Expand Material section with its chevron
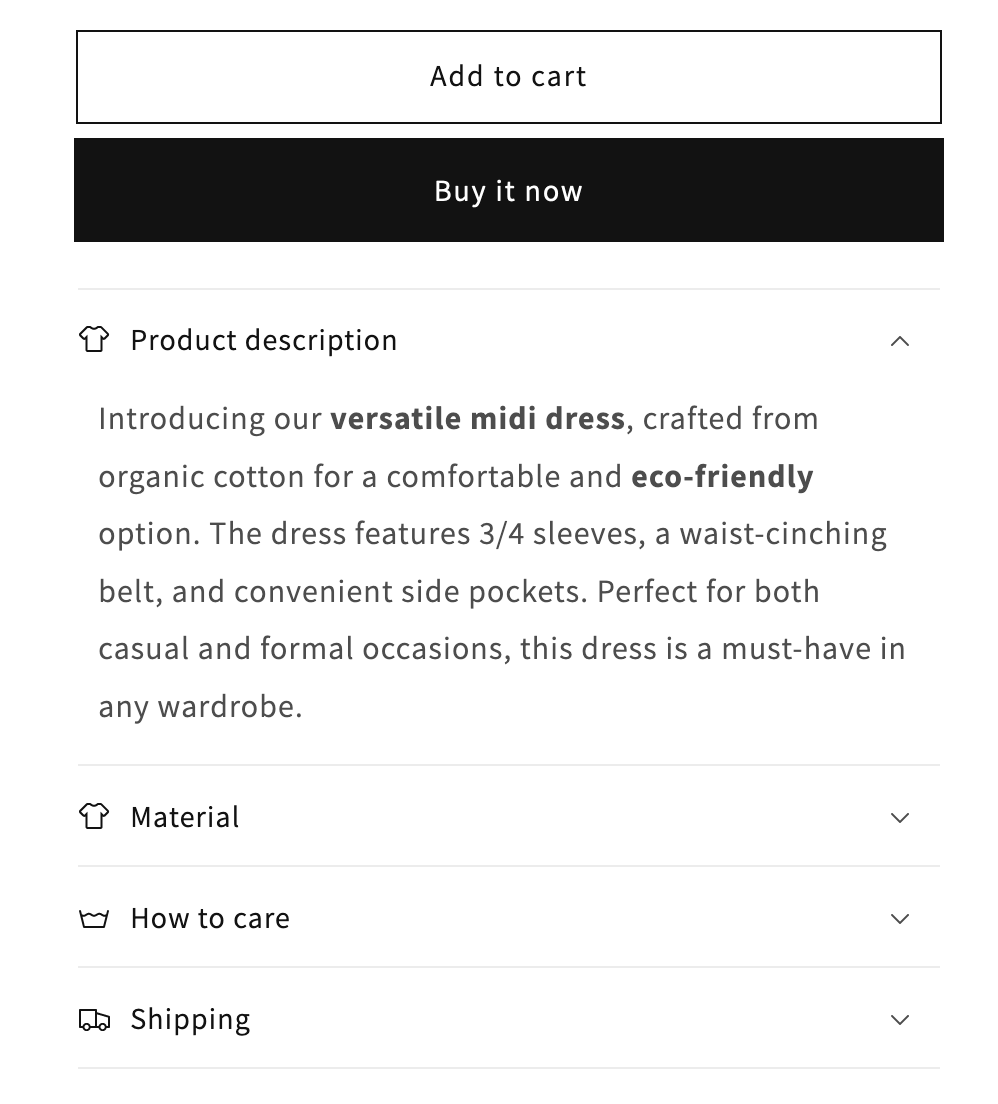998x1104 pixels. [900, 818]
